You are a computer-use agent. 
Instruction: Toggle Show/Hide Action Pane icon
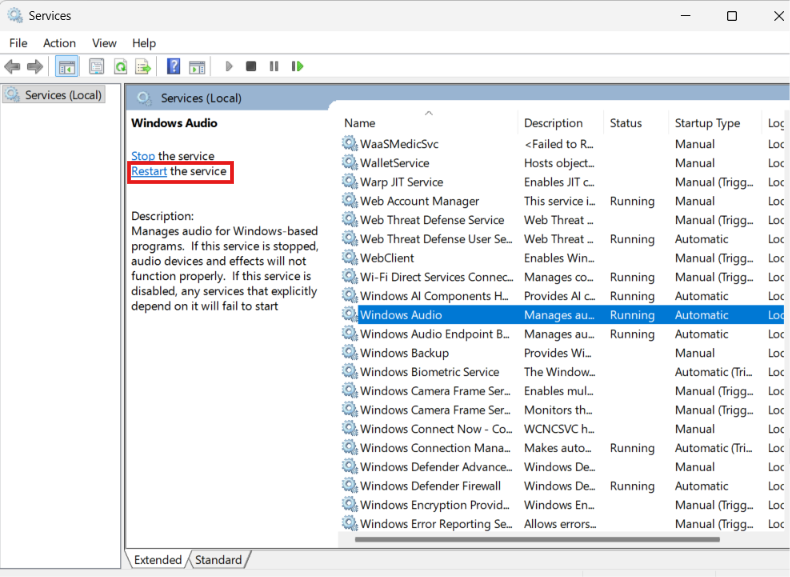[197, 67]
